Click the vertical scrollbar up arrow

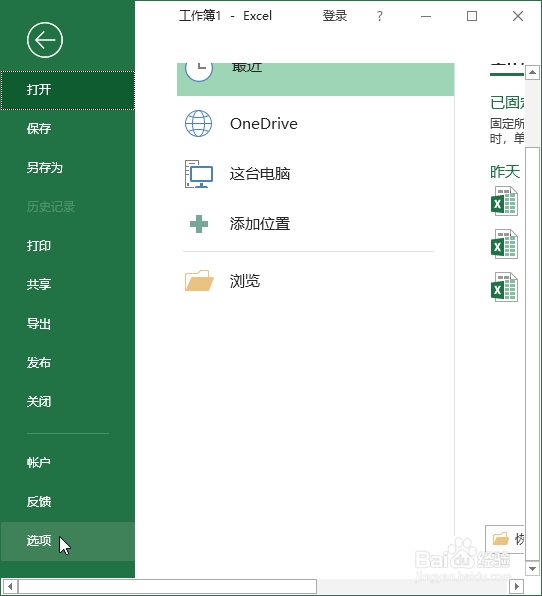[x=532, y=72]
